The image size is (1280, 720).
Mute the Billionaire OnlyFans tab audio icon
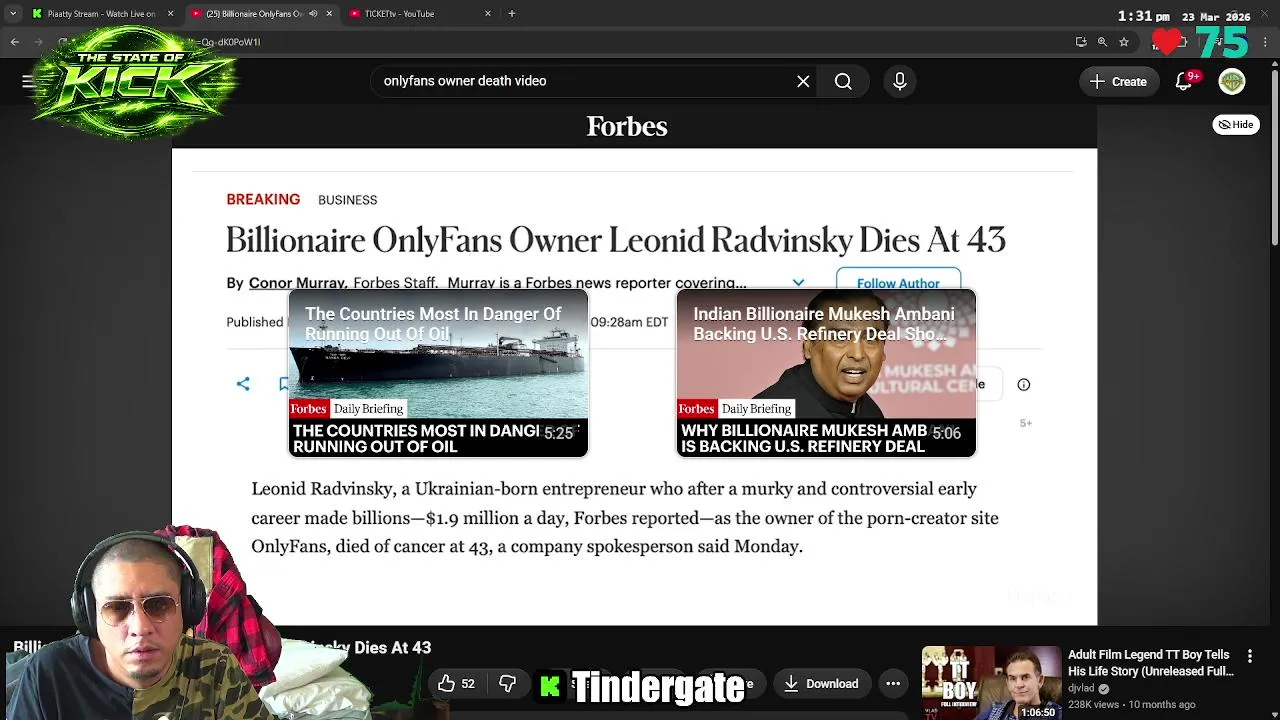click(x=313, y=14)
